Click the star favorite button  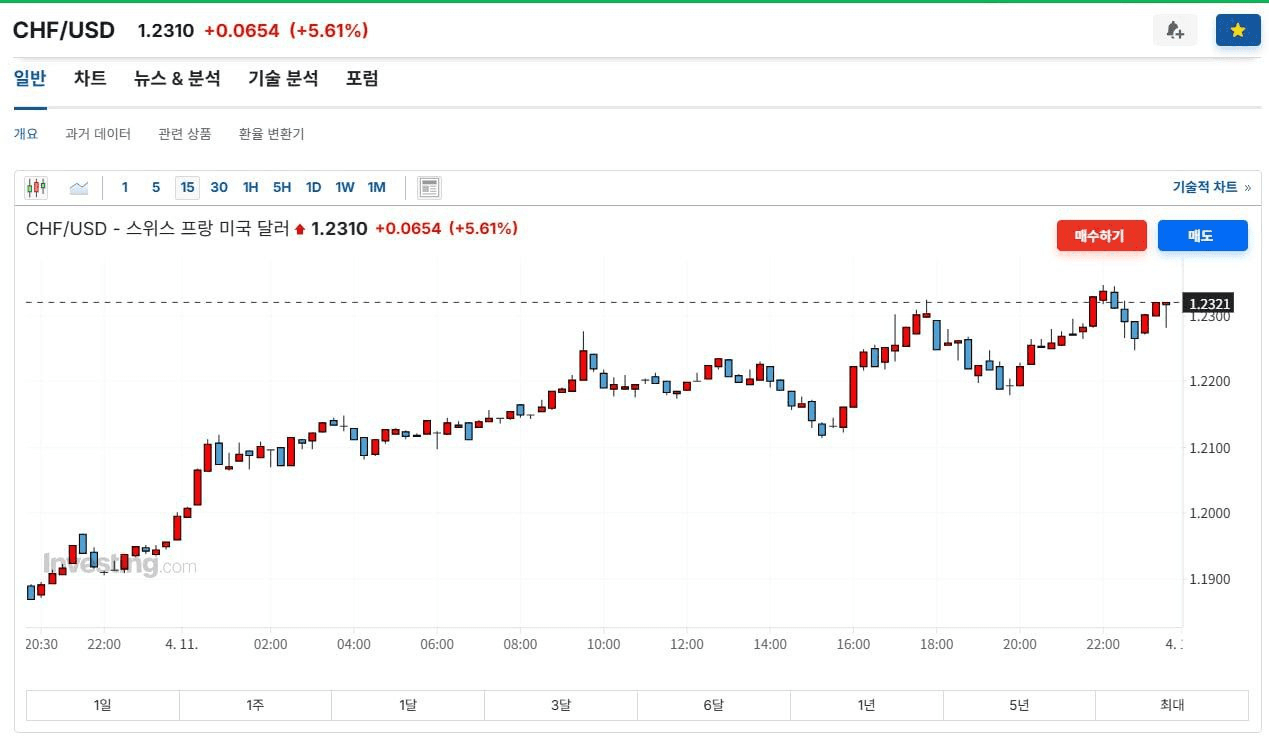click(x=1237, y=30)
